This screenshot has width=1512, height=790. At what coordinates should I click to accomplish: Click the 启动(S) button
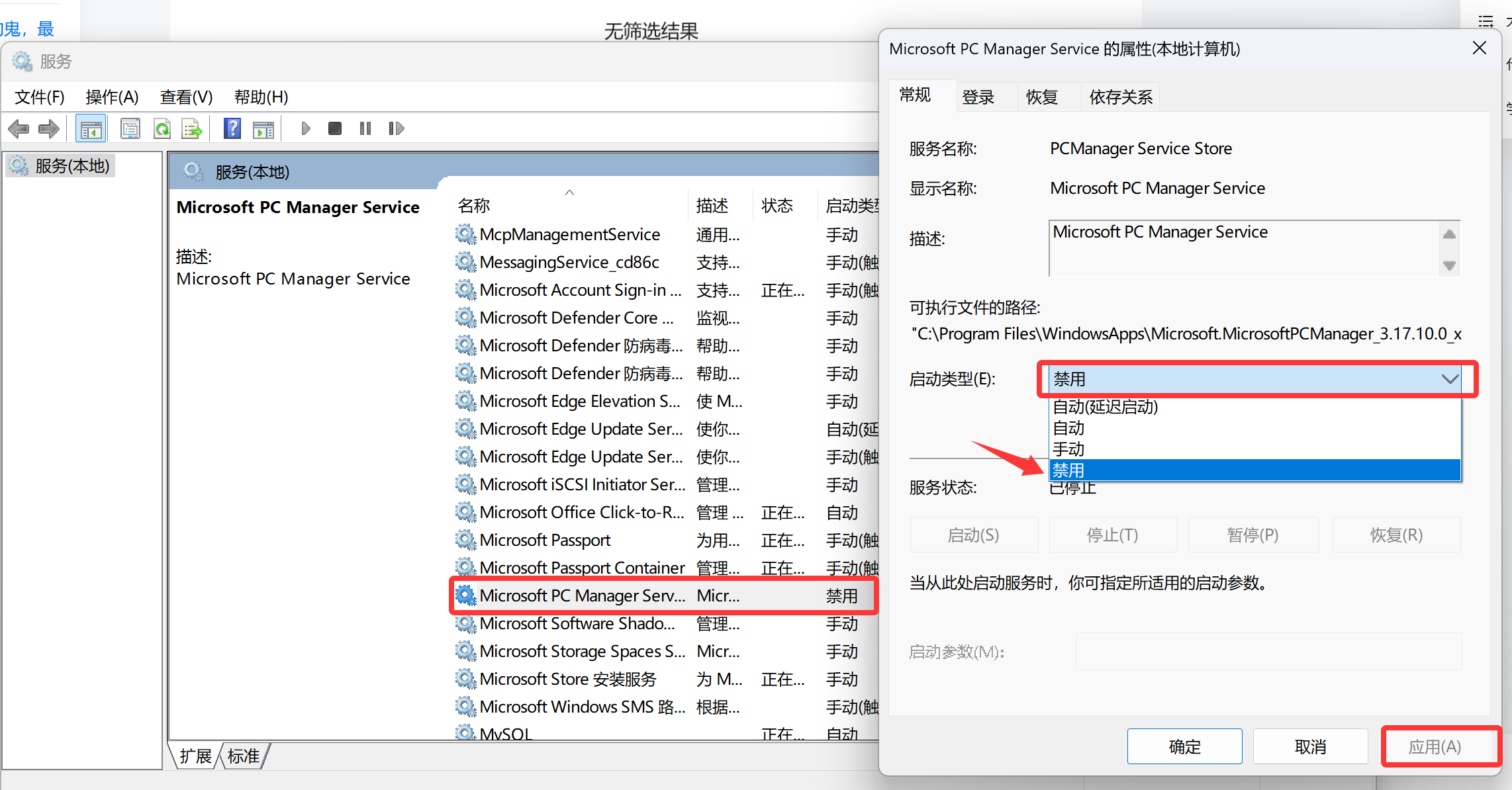(x=974, y=535)
